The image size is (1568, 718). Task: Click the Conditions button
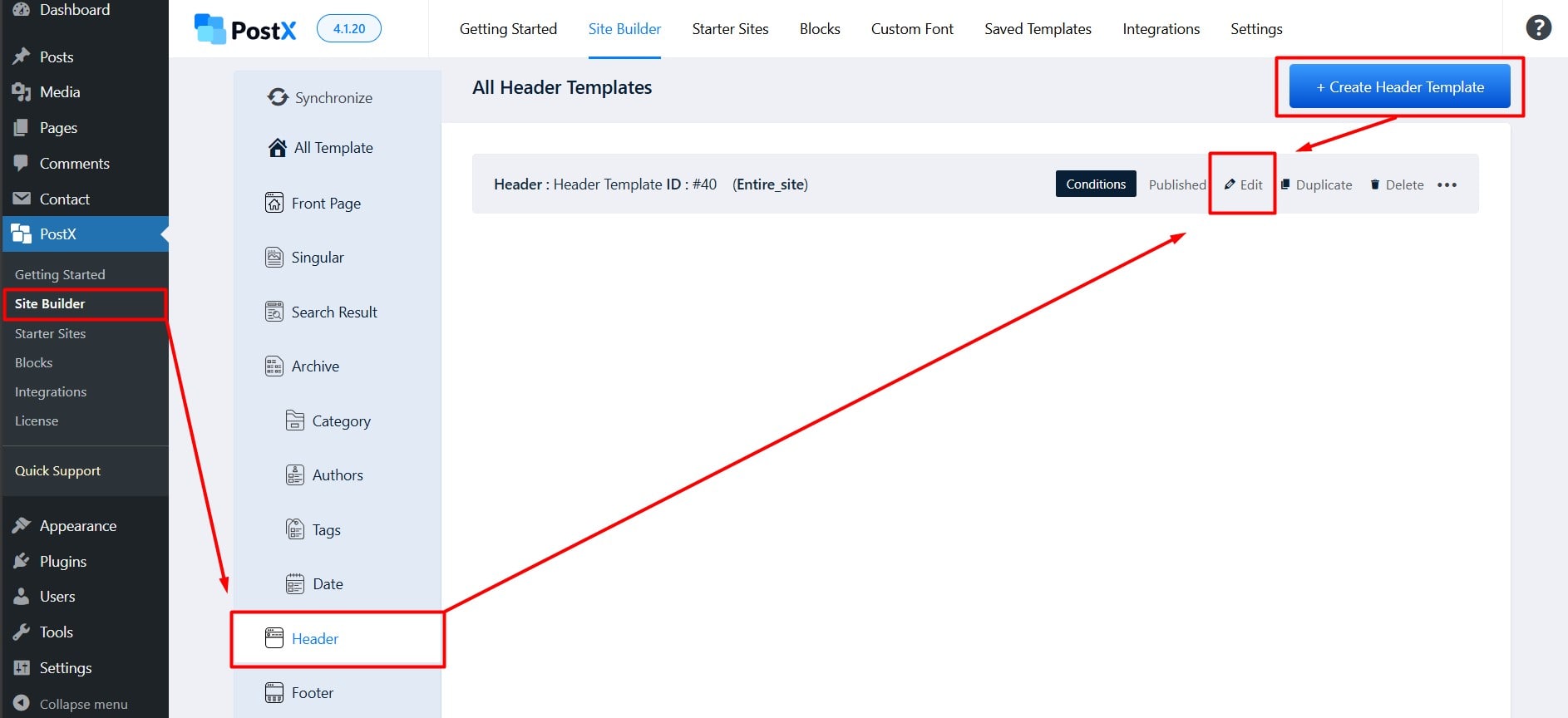coord(1096,184)
